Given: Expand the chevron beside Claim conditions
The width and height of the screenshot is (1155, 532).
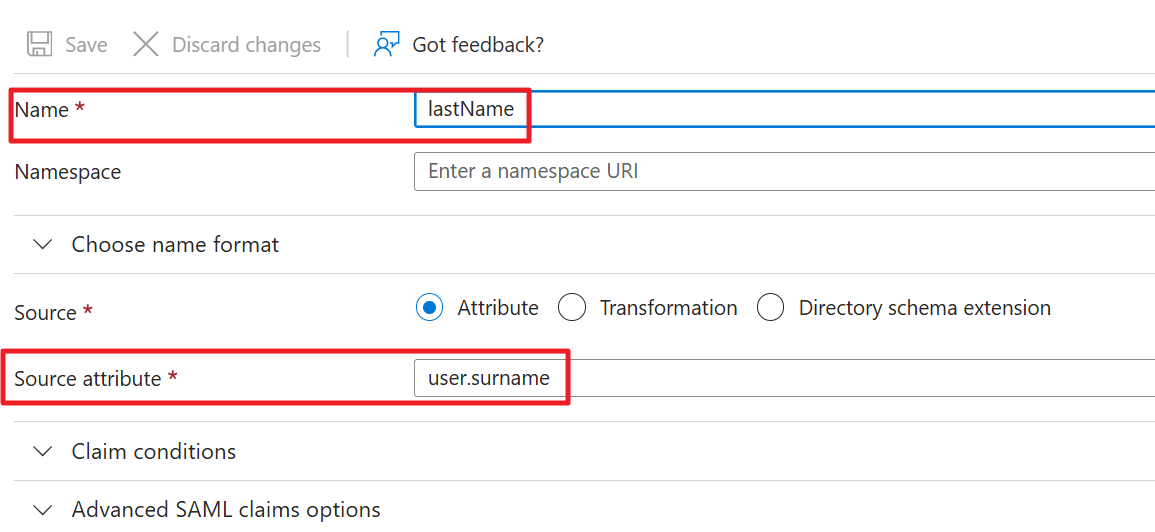Looking at the screenshot, I should coord(43,452).
